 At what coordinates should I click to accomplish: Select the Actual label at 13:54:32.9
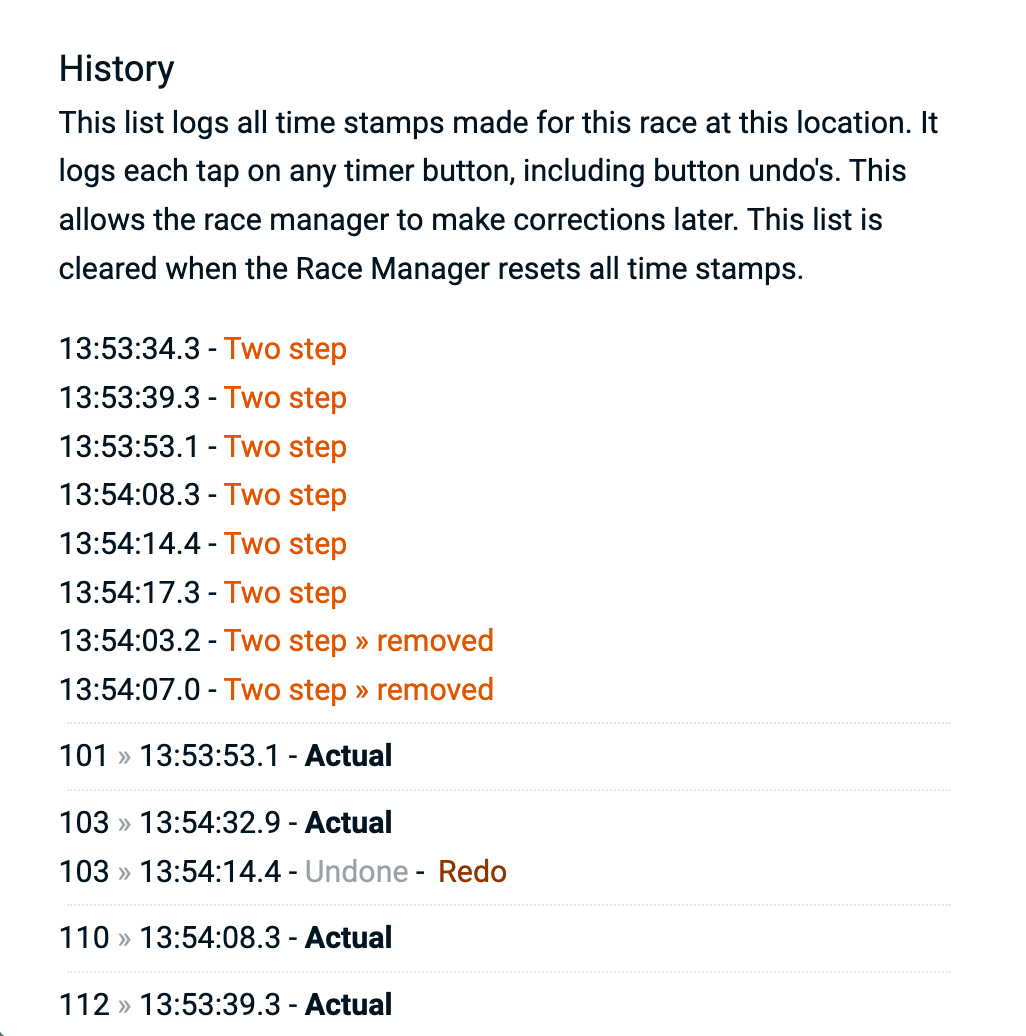[348, 823]
